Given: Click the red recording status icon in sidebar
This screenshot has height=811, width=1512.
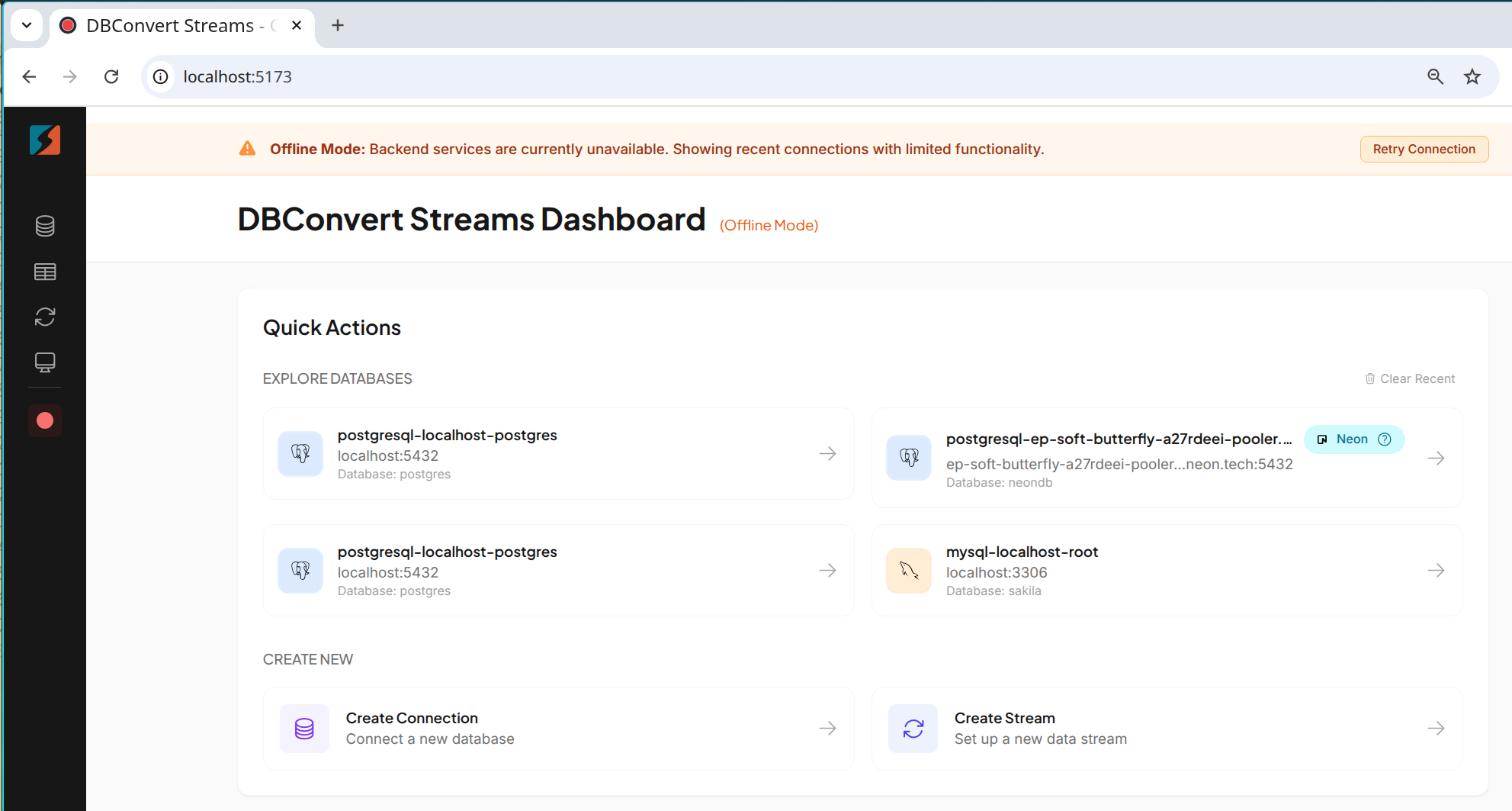Looking at the screenshot, I should (44, 420).
